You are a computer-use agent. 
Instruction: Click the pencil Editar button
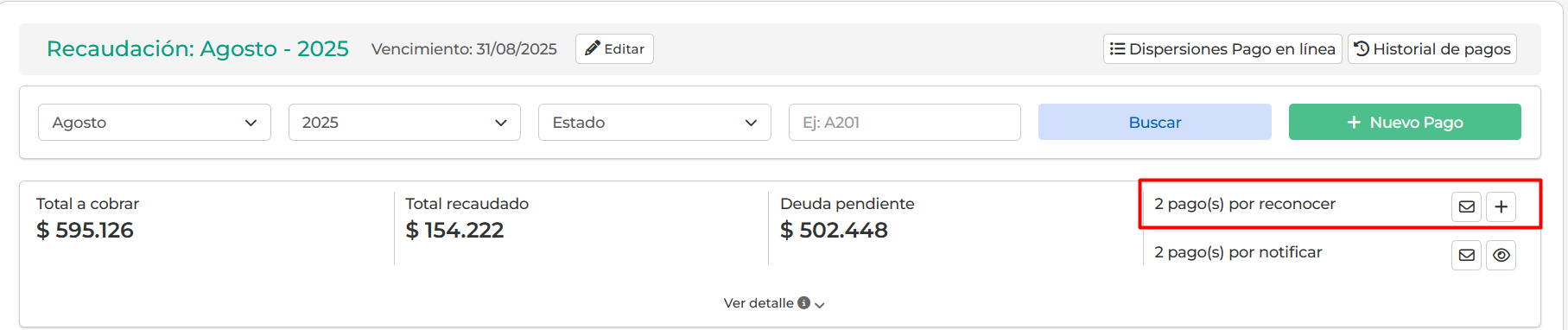click(x=614, y=49)
